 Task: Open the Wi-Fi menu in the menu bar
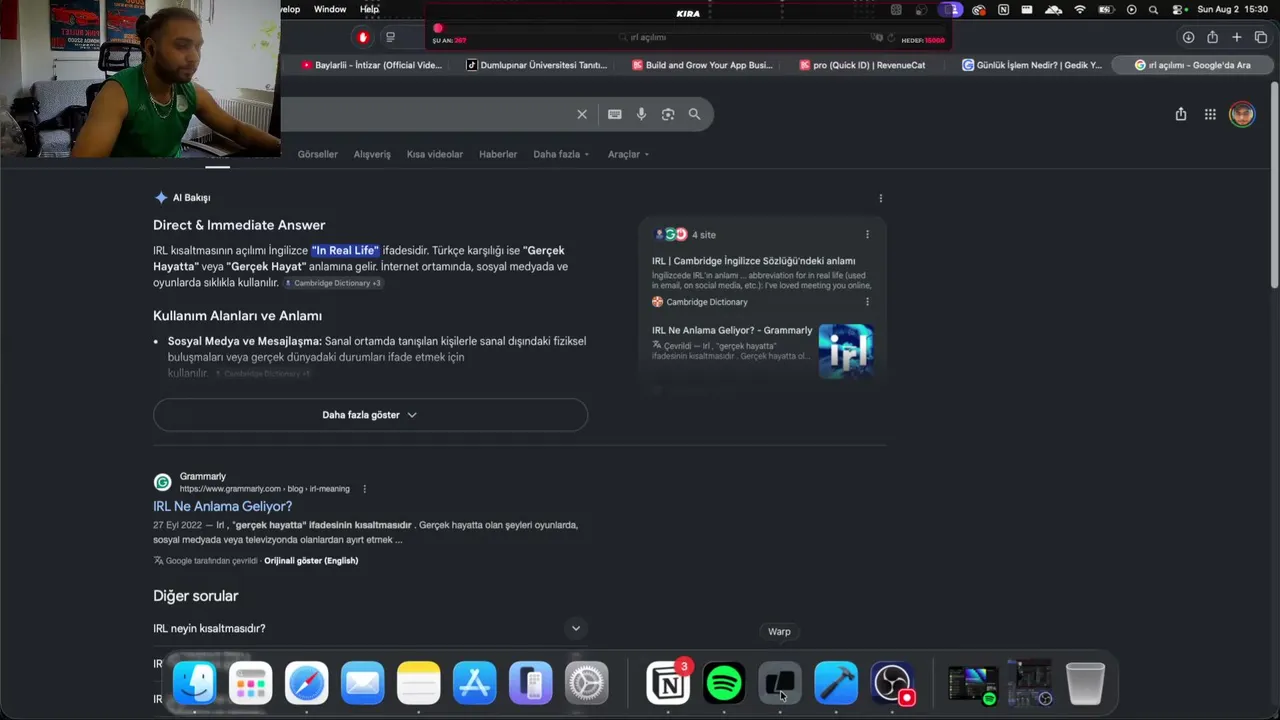pos(1080,10)
